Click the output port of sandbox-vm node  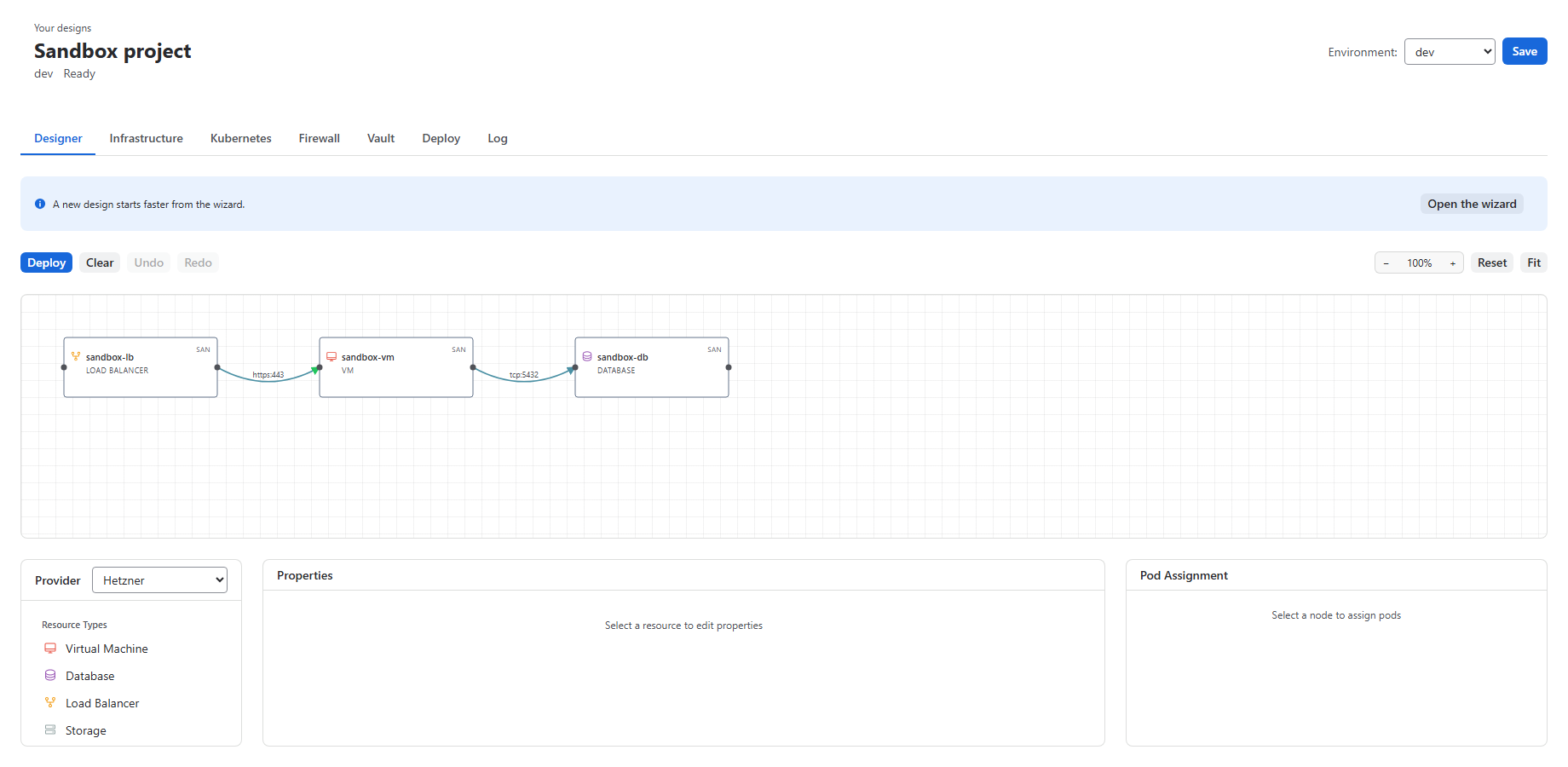point(473,367)
